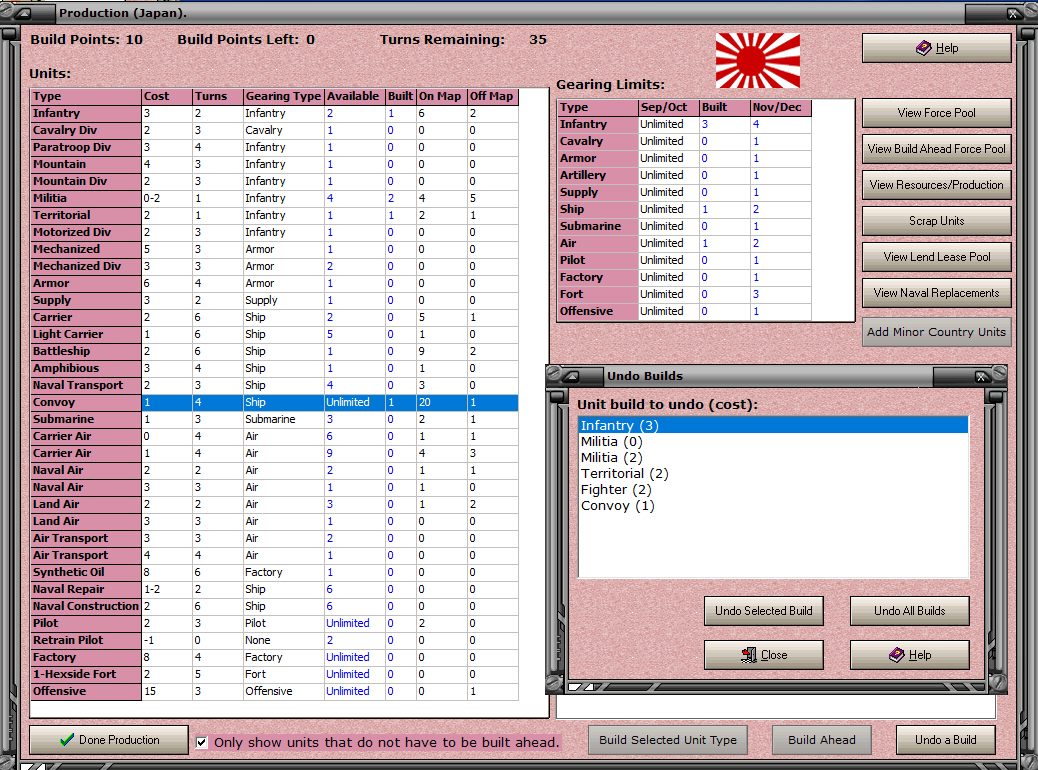1038x770 pixels.
Task: Undo the selected Infantry build
Action: 763,610
